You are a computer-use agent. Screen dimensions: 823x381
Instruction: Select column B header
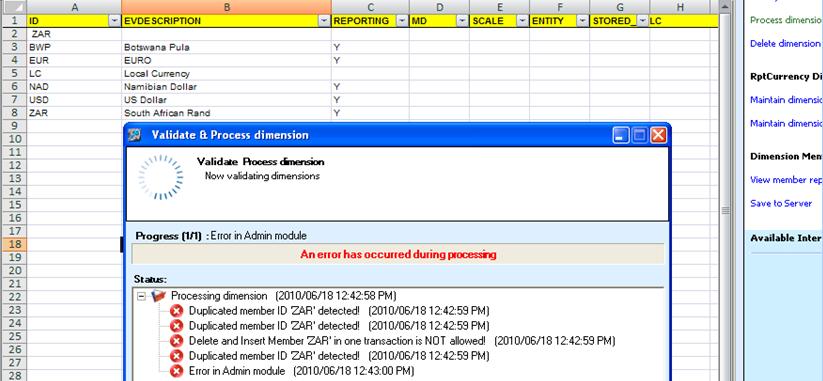226,7
